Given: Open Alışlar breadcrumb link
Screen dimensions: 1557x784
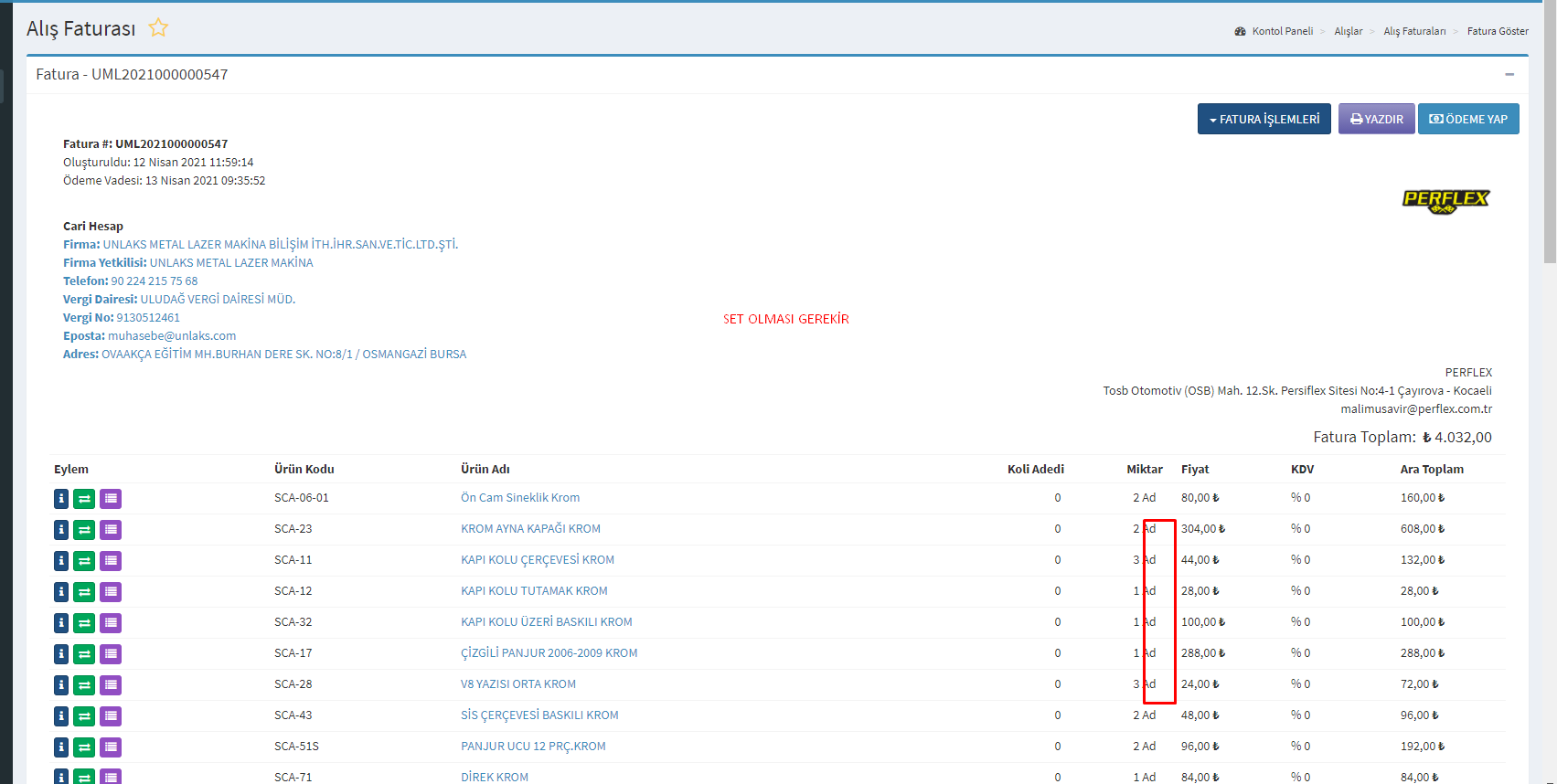Looking at the screenshot, I should tap(1348, 31).
